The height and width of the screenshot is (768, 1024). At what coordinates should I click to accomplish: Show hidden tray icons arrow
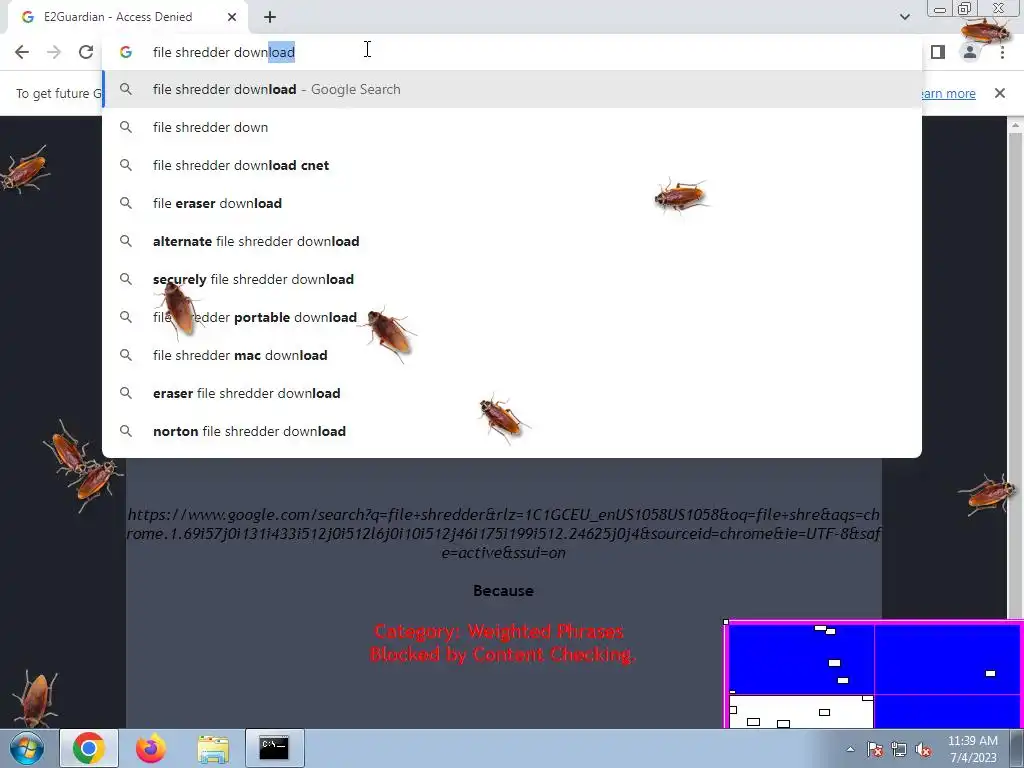(x=850, y=749)
